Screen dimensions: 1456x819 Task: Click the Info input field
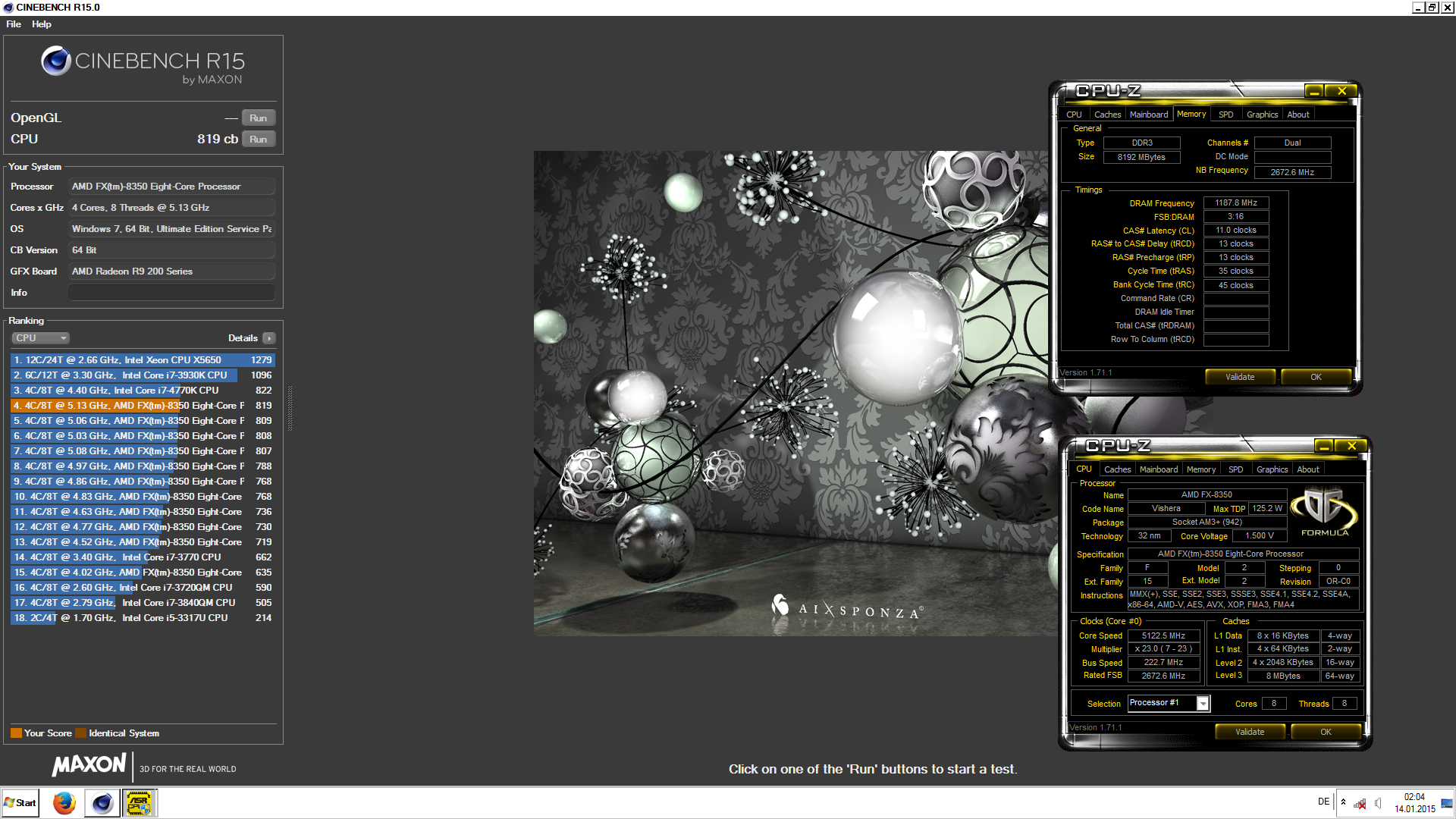pos(172,293)
